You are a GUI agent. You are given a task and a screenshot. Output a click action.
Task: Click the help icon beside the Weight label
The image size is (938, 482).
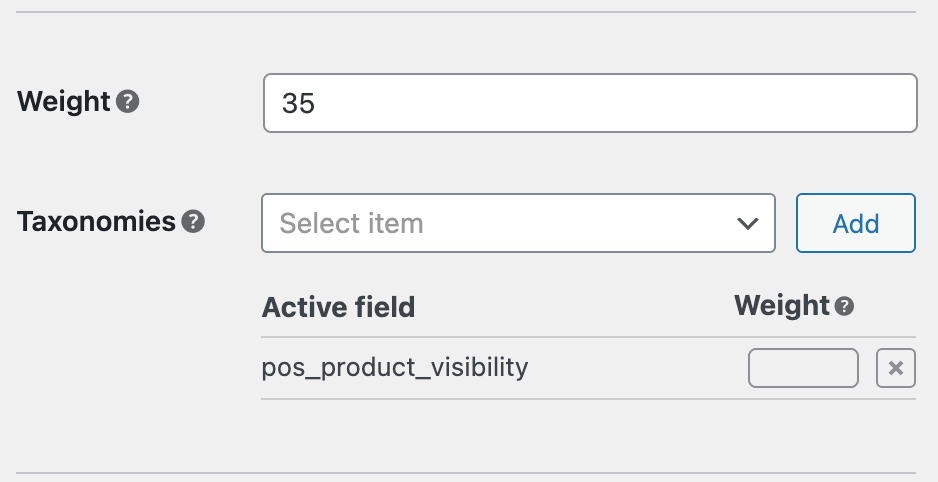point(127,102)
